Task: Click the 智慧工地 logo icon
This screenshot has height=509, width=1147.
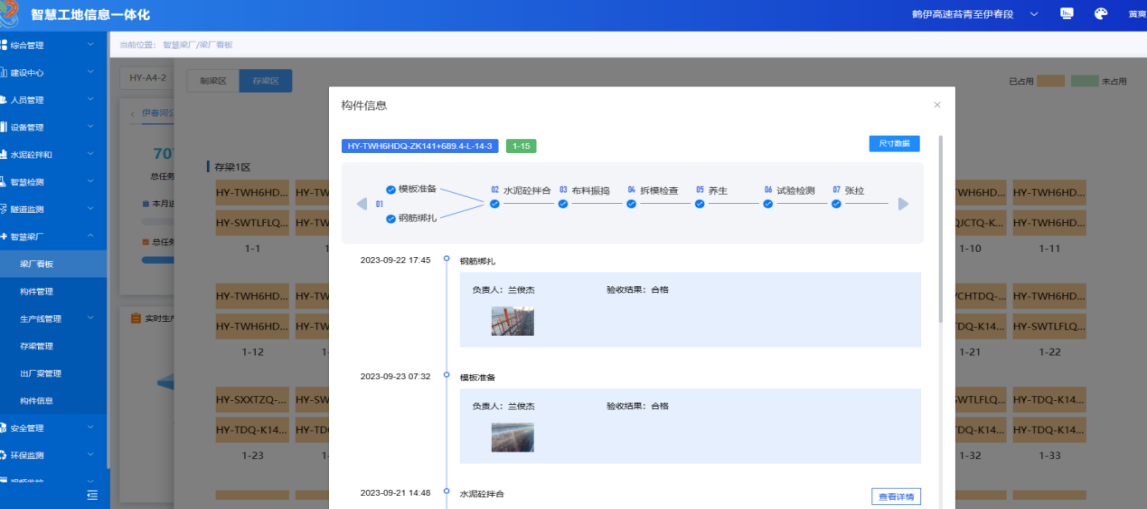Action: [x=11, y=14]
